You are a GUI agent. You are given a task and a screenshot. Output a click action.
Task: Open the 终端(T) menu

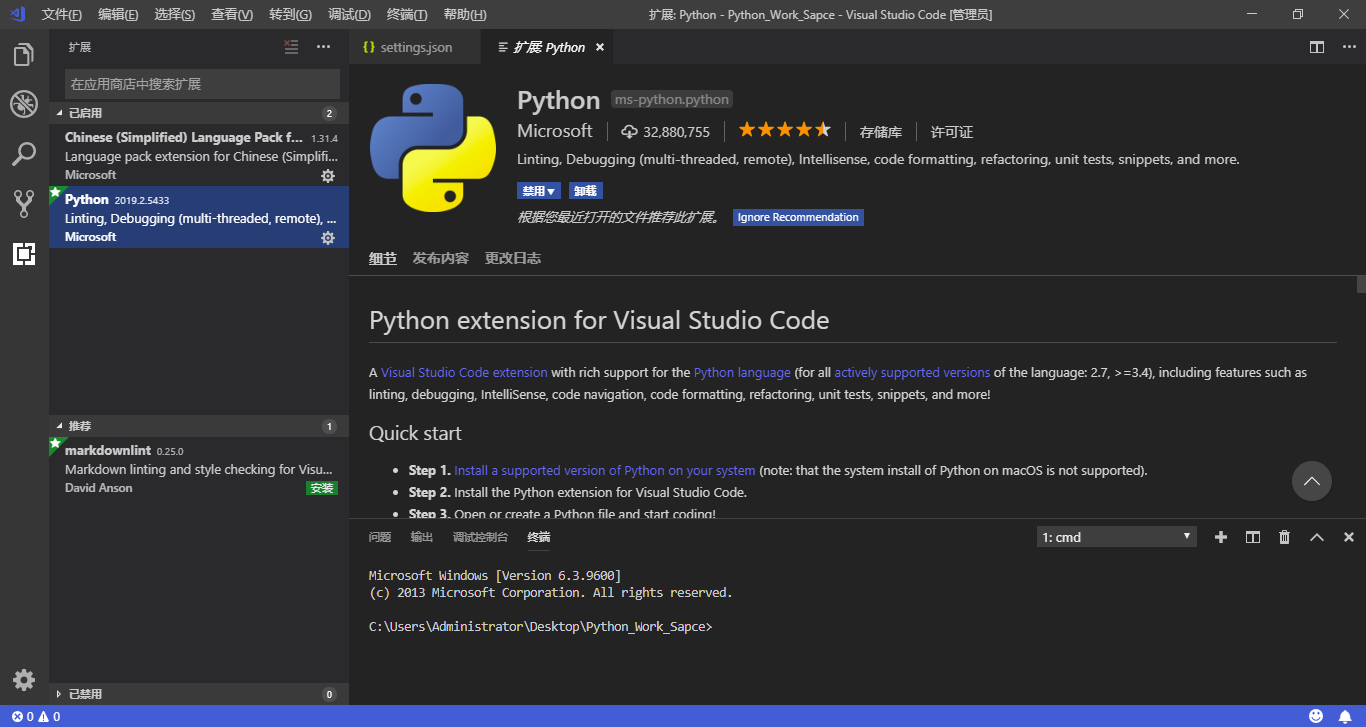pyautogui.click(x=407, y=14)
